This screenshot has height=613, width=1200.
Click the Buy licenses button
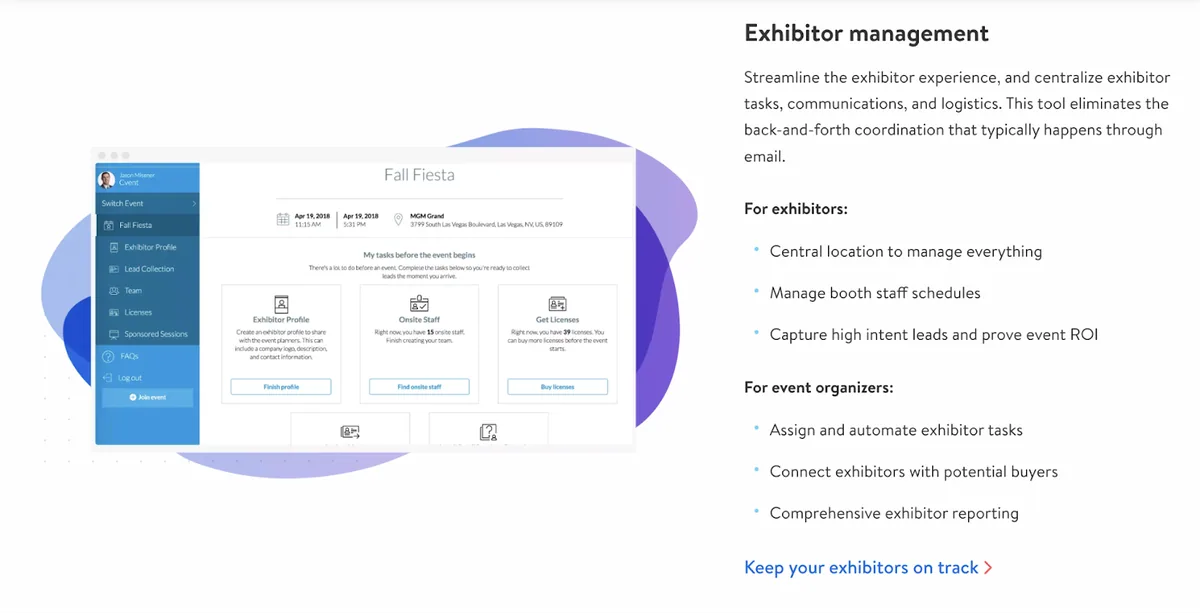point(557,386)
